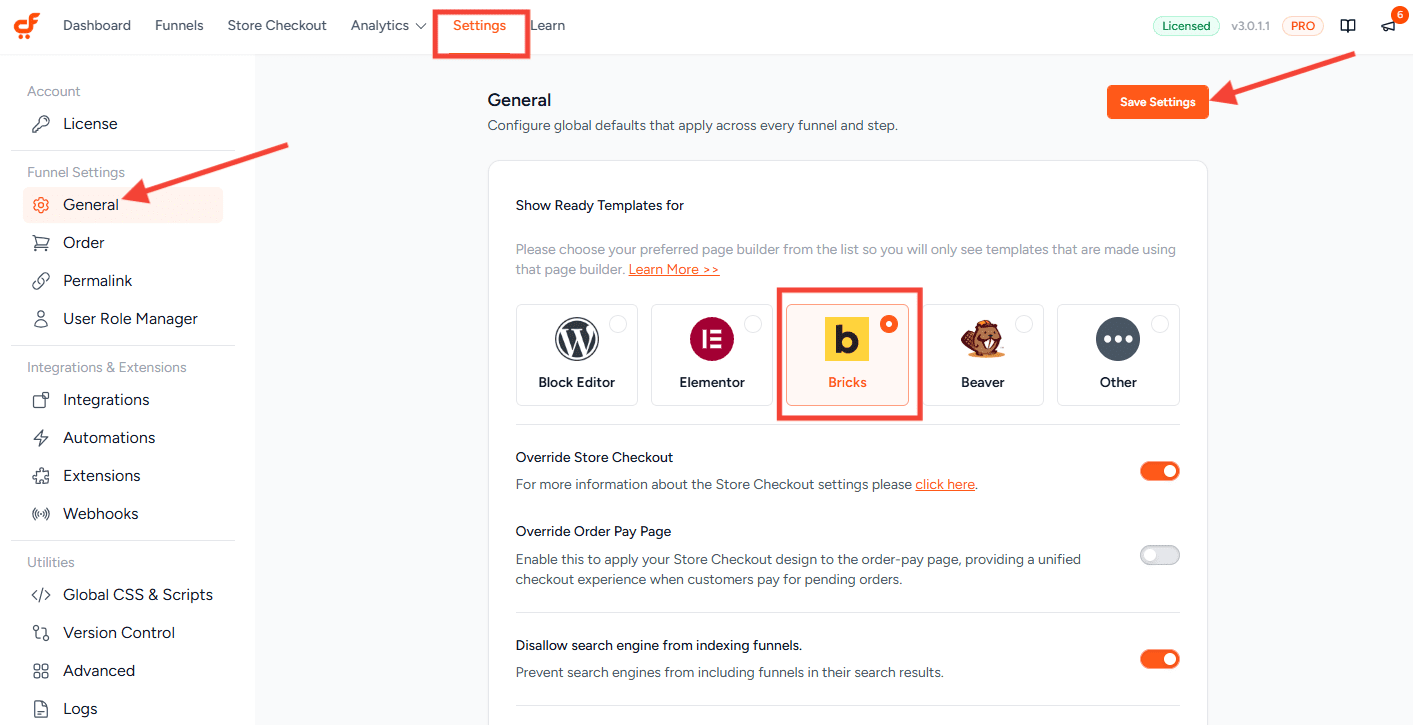Click the User Role Manager person icon

click(x=41, y=319)
